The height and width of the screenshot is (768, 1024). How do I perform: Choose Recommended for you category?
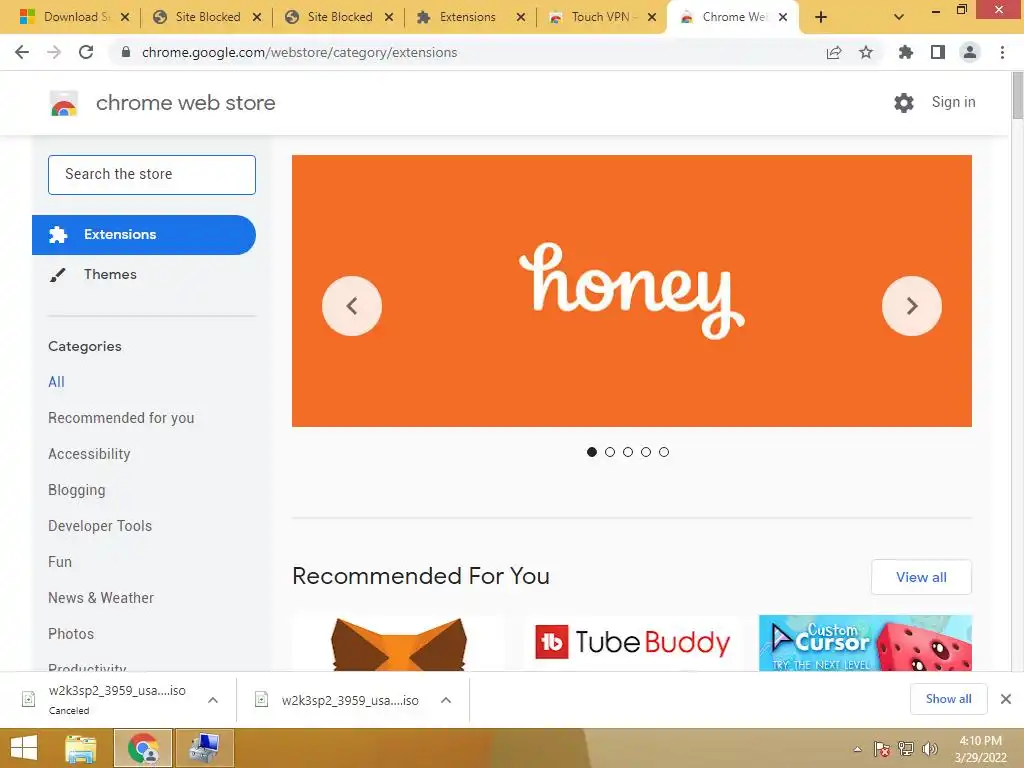[x=121, y=418]
